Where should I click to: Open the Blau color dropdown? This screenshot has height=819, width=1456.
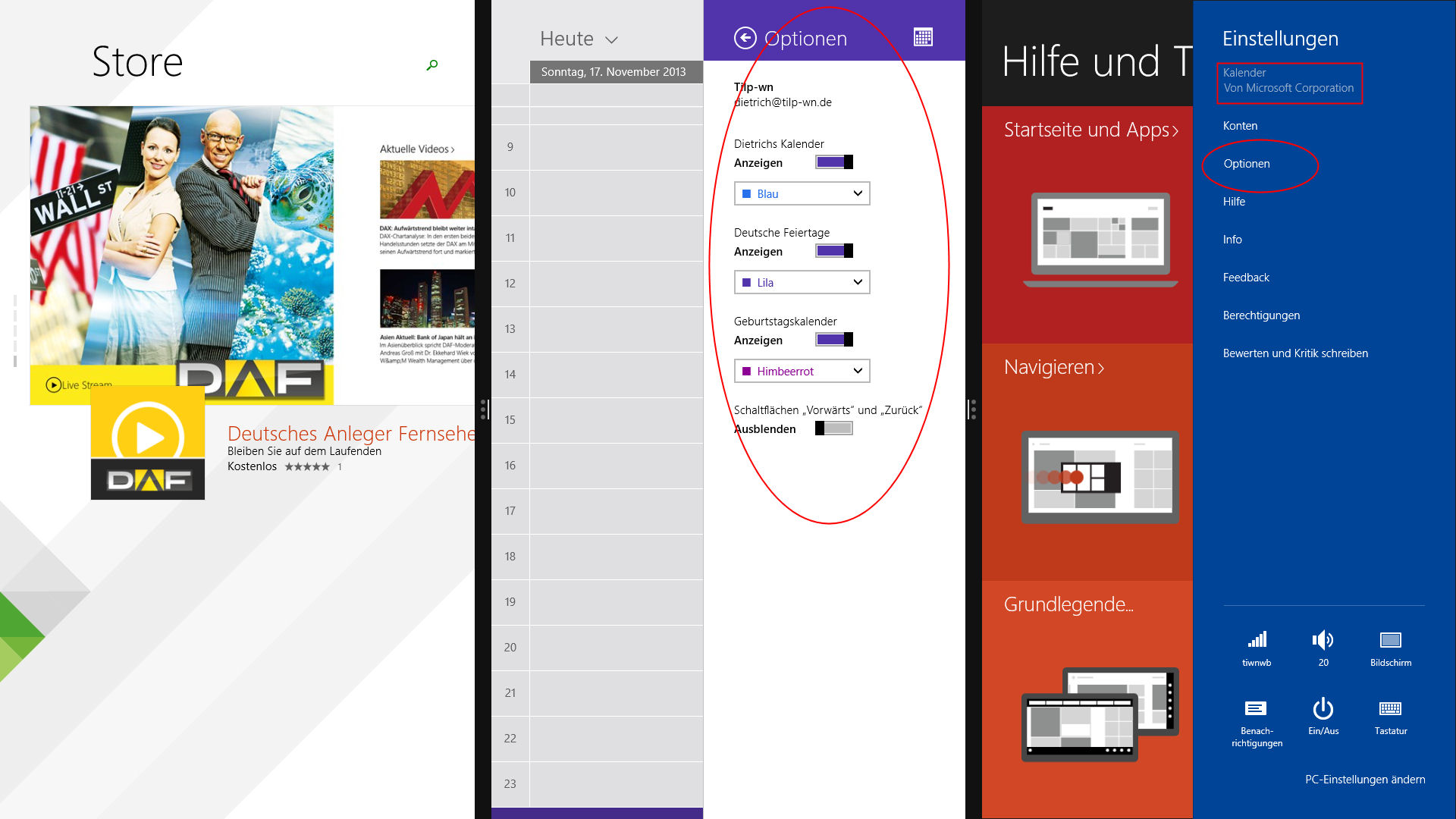pos(802,194)
